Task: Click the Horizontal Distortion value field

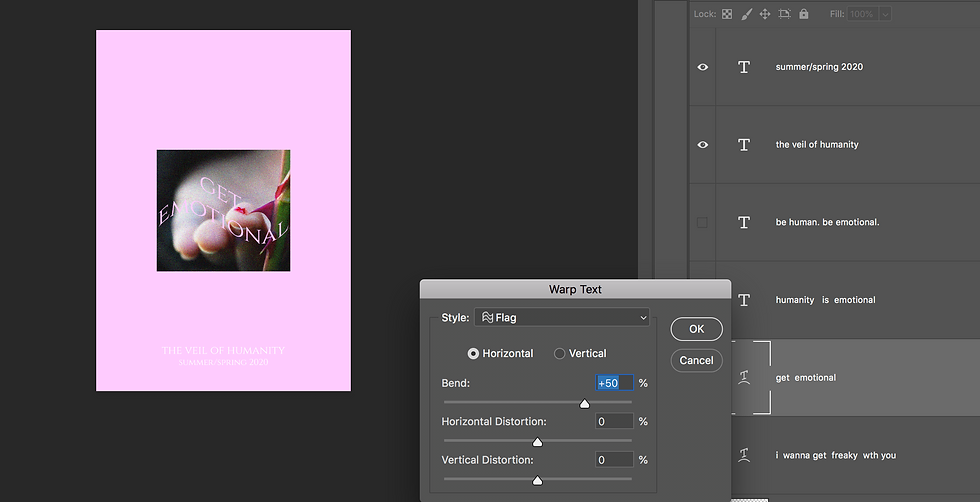Action: pos(614,421)
